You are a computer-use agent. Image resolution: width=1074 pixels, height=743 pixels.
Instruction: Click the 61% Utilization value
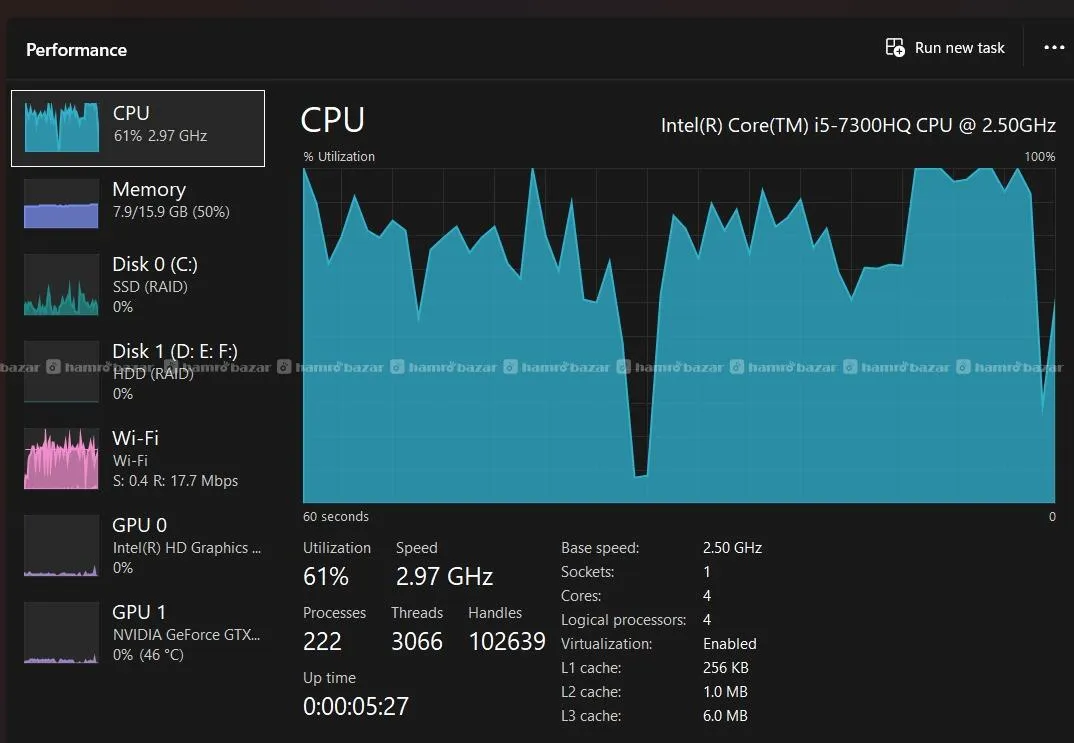coord(326,577)
